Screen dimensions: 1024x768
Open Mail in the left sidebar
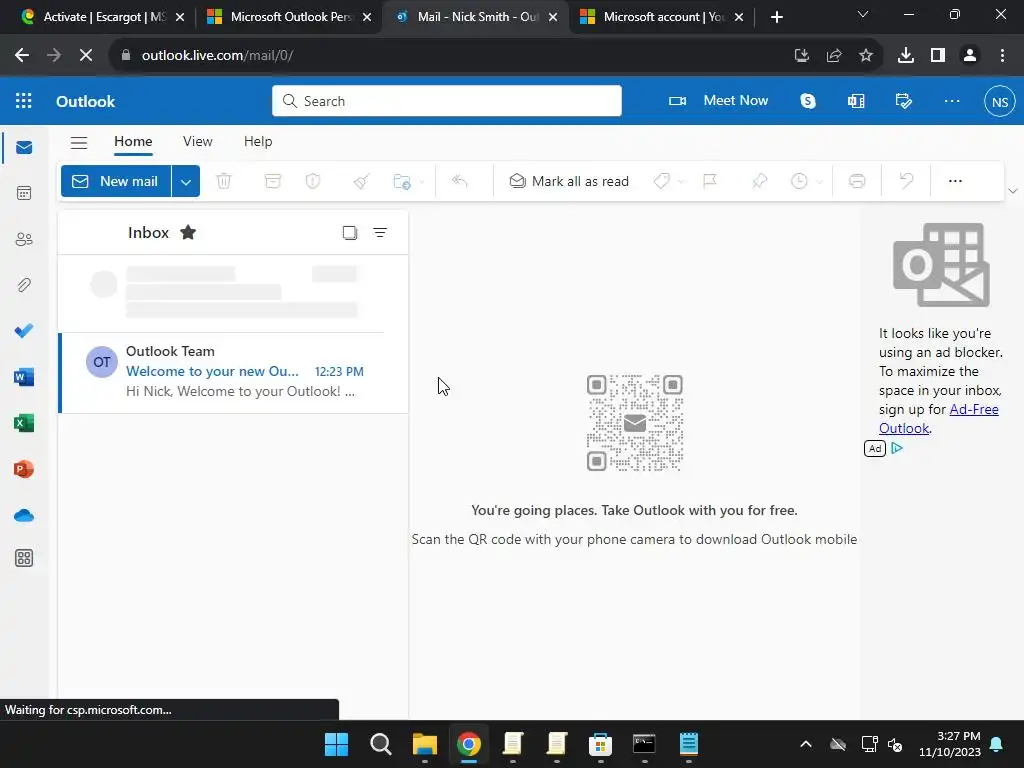pos(24,148)
